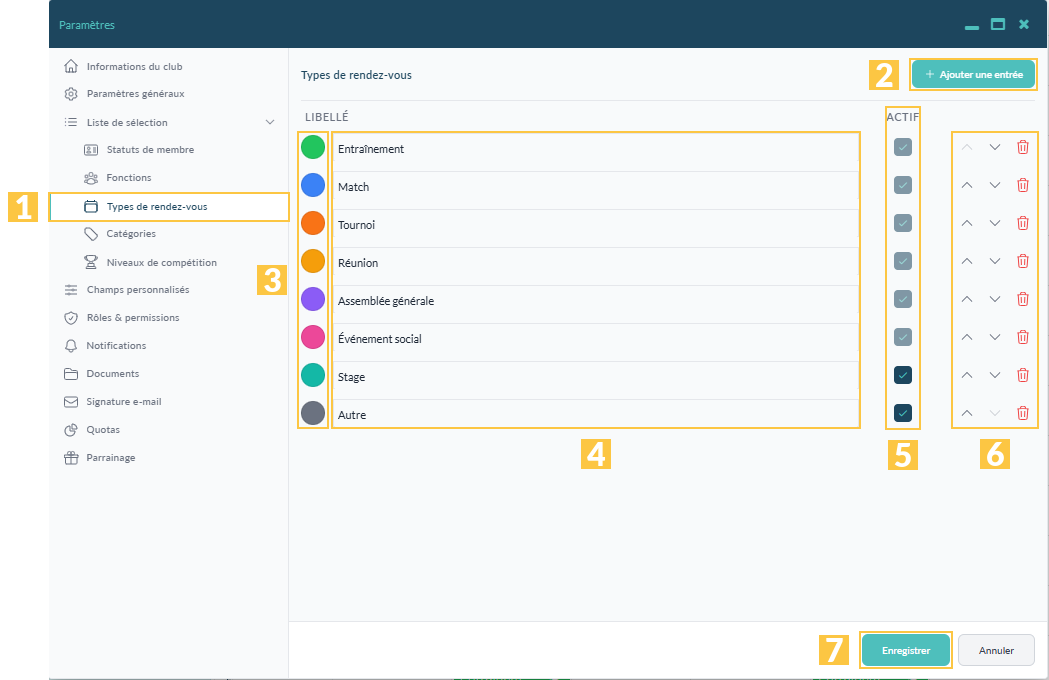Image resolution: width=1049 pixels, height=680 pixels.
Task: Save changes with the Enregistrer button
Action: 906,651
